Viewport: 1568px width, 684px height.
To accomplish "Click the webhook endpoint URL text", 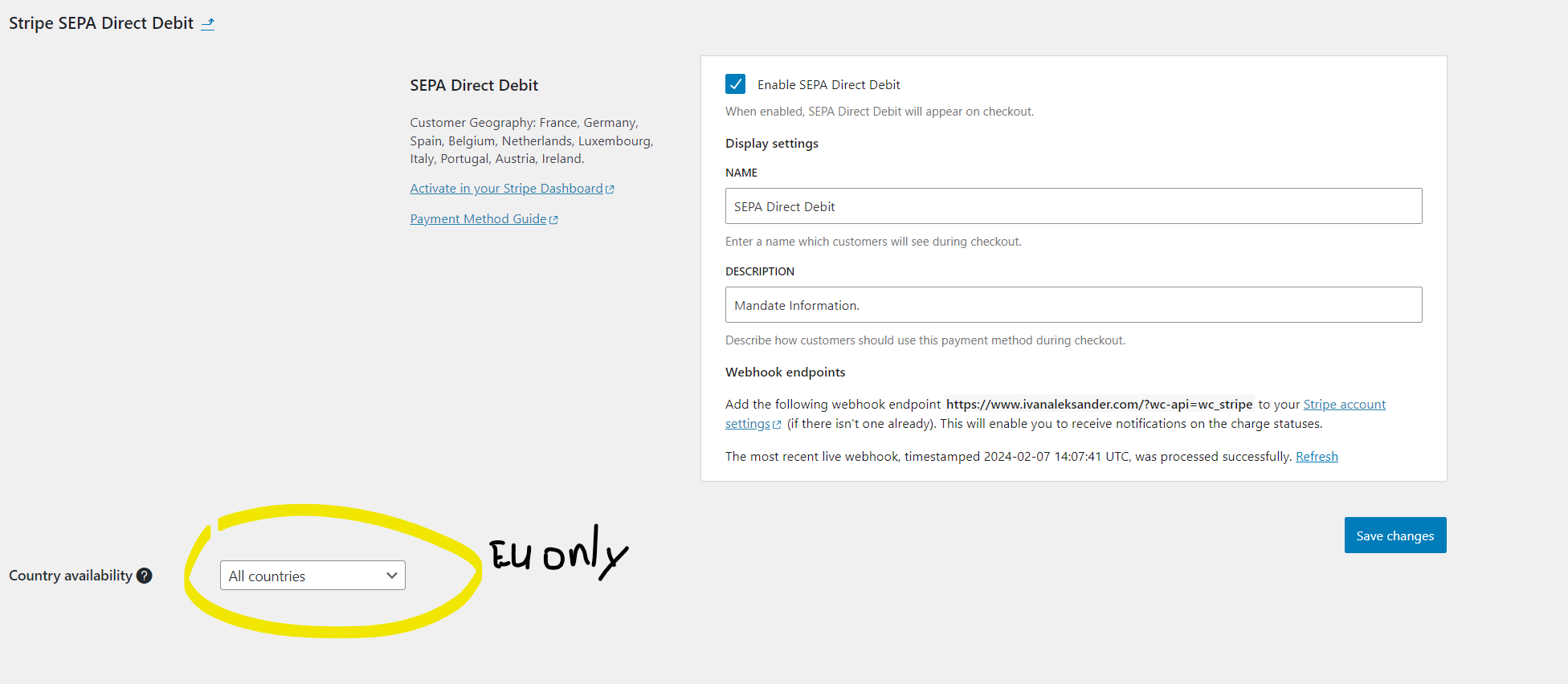I will click(1099, 405).
